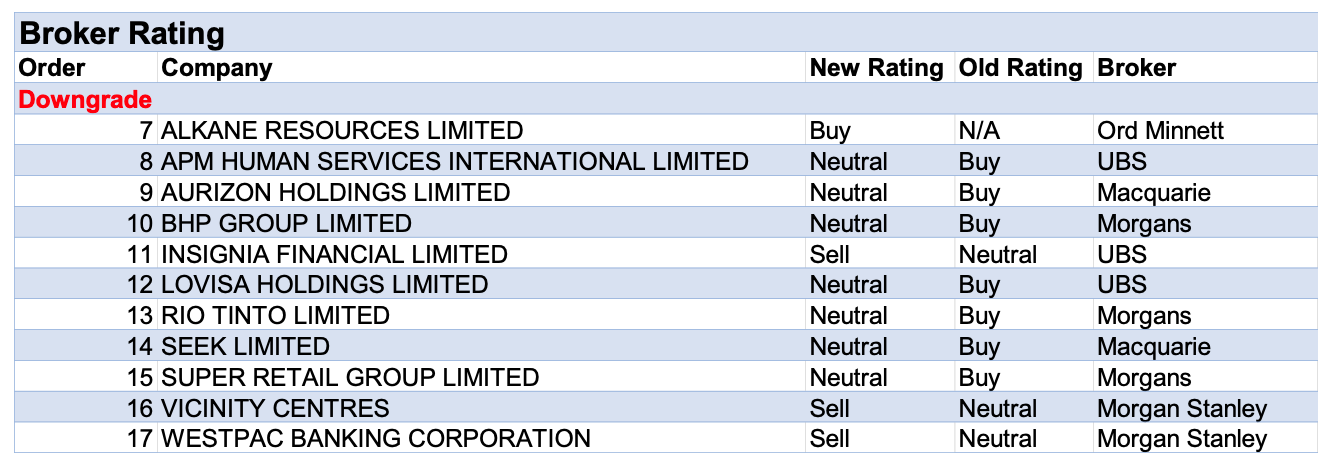
Task: Click the LOVISA HOLDINGS LIMITED cell
Action: 324,285
